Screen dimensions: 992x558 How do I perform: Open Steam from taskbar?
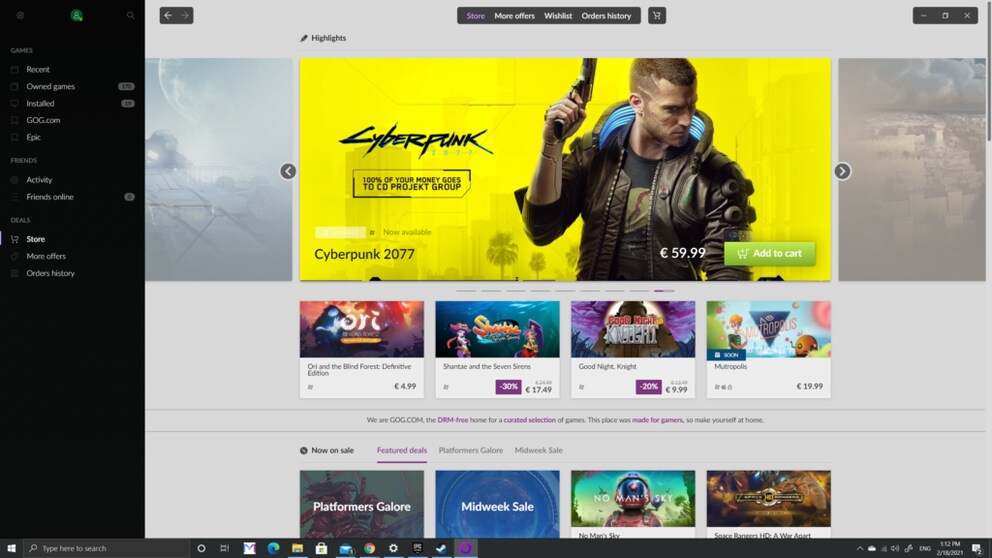442,548
